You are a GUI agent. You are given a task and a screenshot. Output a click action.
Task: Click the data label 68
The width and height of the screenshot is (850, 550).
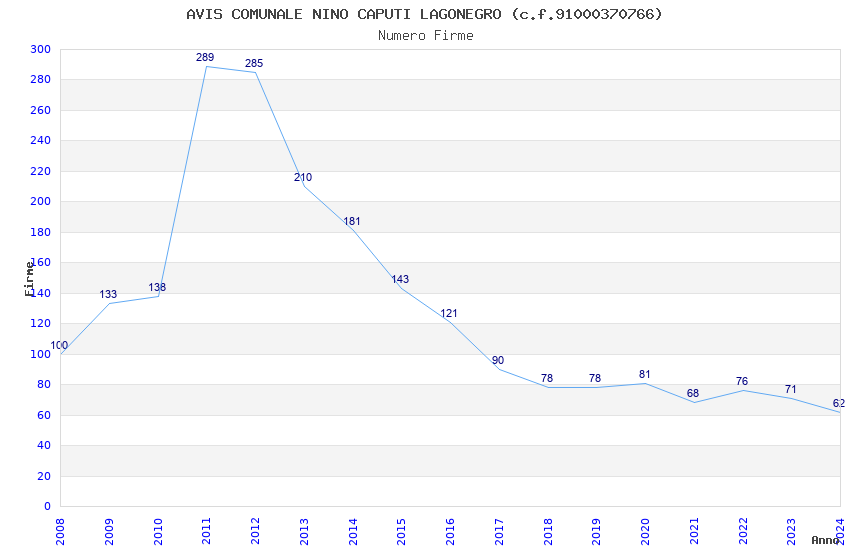pos(693,393)
